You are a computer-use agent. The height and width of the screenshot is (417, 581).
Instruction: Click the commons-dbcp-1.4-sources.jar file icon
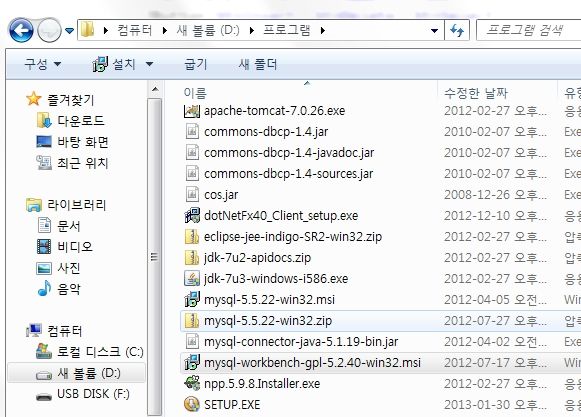(192, 173)
